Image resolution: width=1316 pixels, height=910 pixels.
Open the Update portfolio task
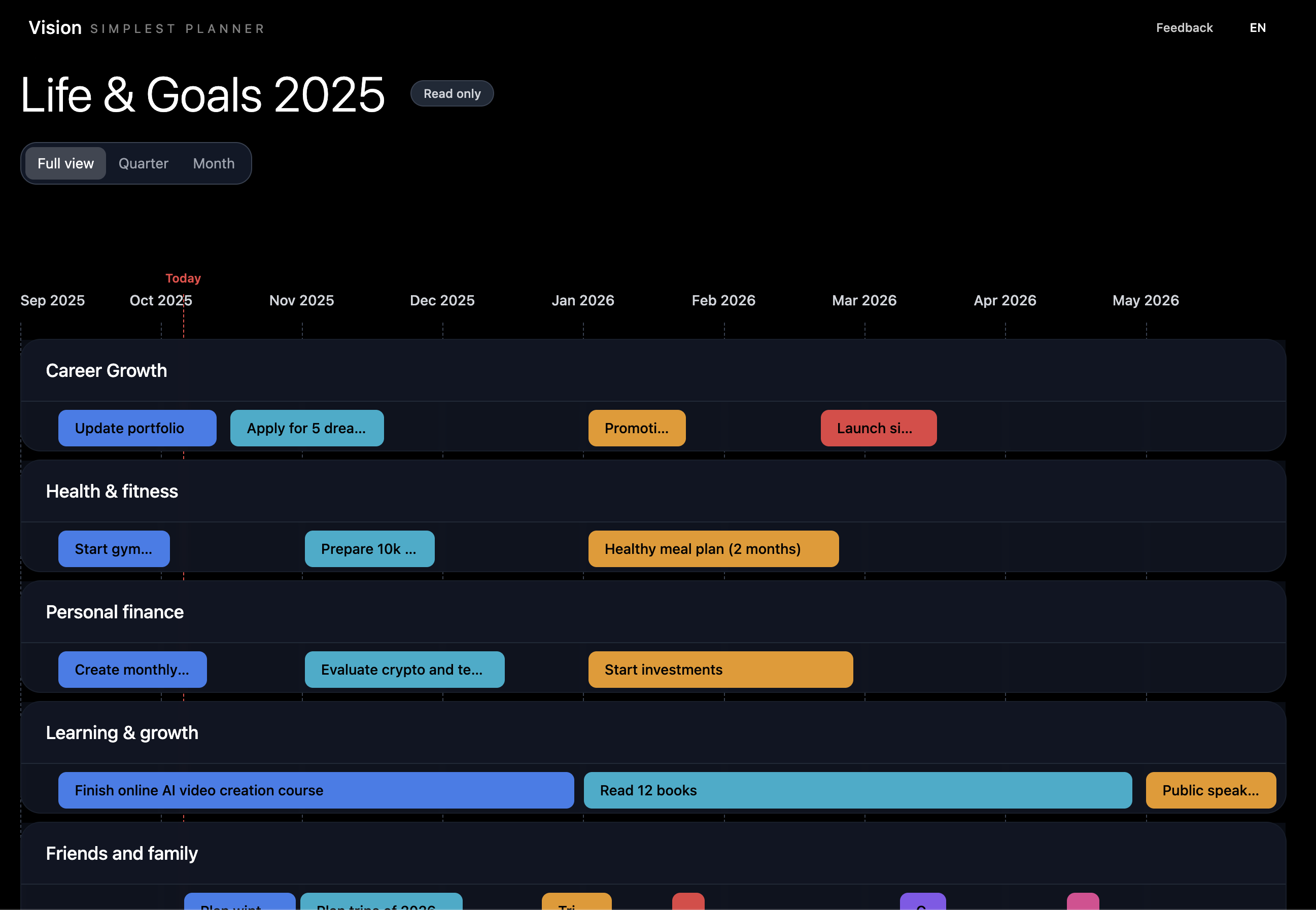137,428
